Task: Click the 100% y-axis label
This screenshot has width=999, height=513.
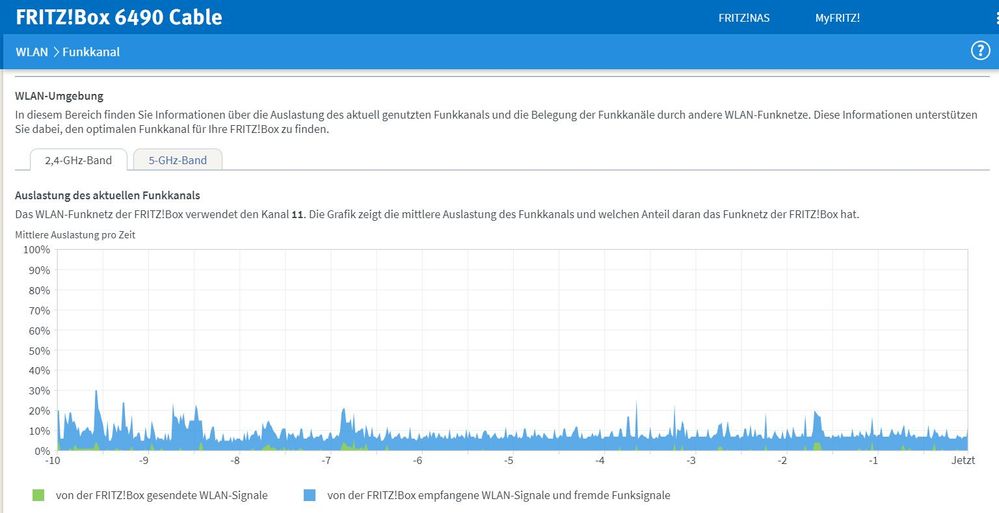Action: [x=36, y=249]
